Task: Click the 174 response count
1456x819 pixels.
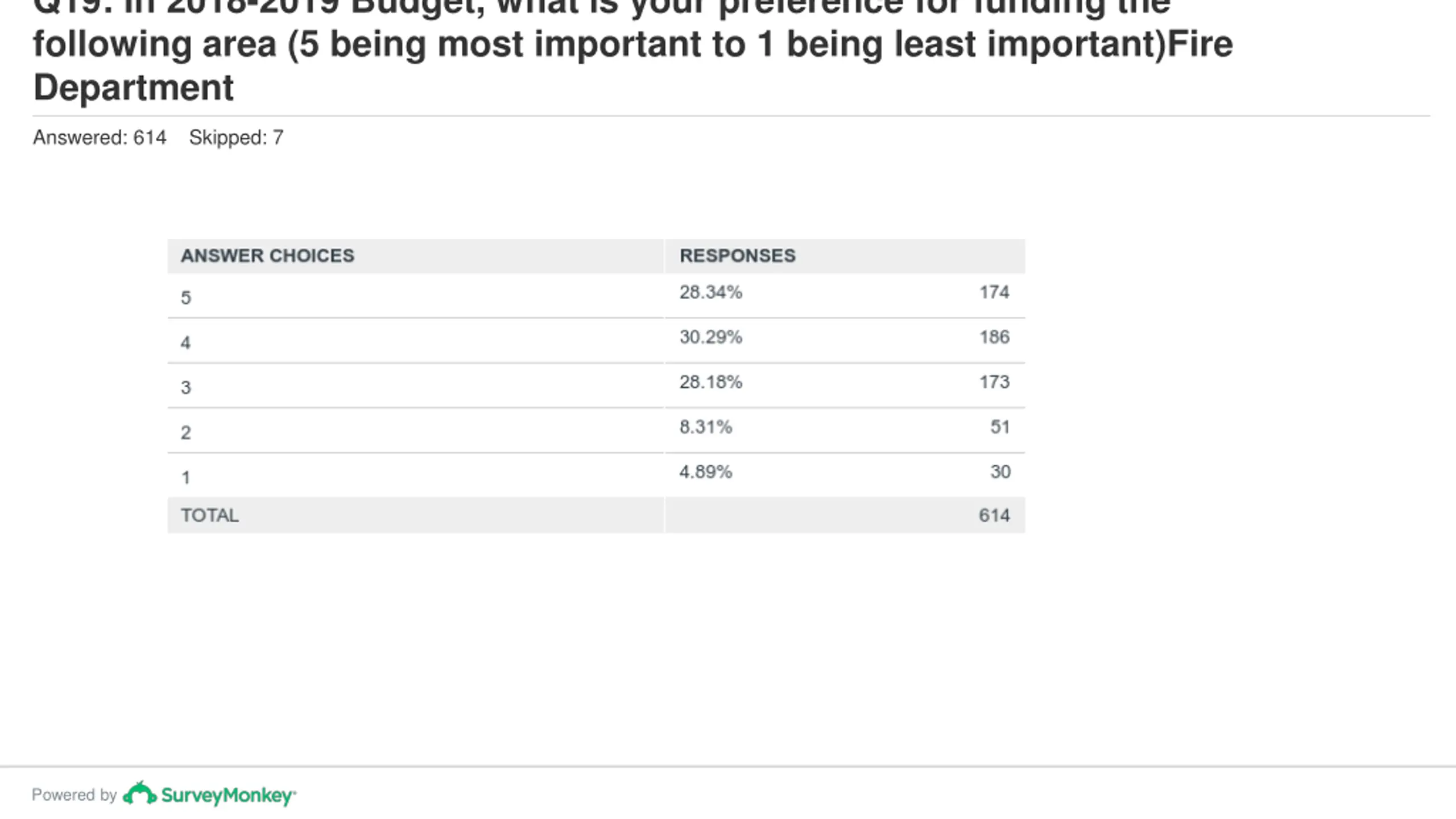Action: click(x=994, y=292)
